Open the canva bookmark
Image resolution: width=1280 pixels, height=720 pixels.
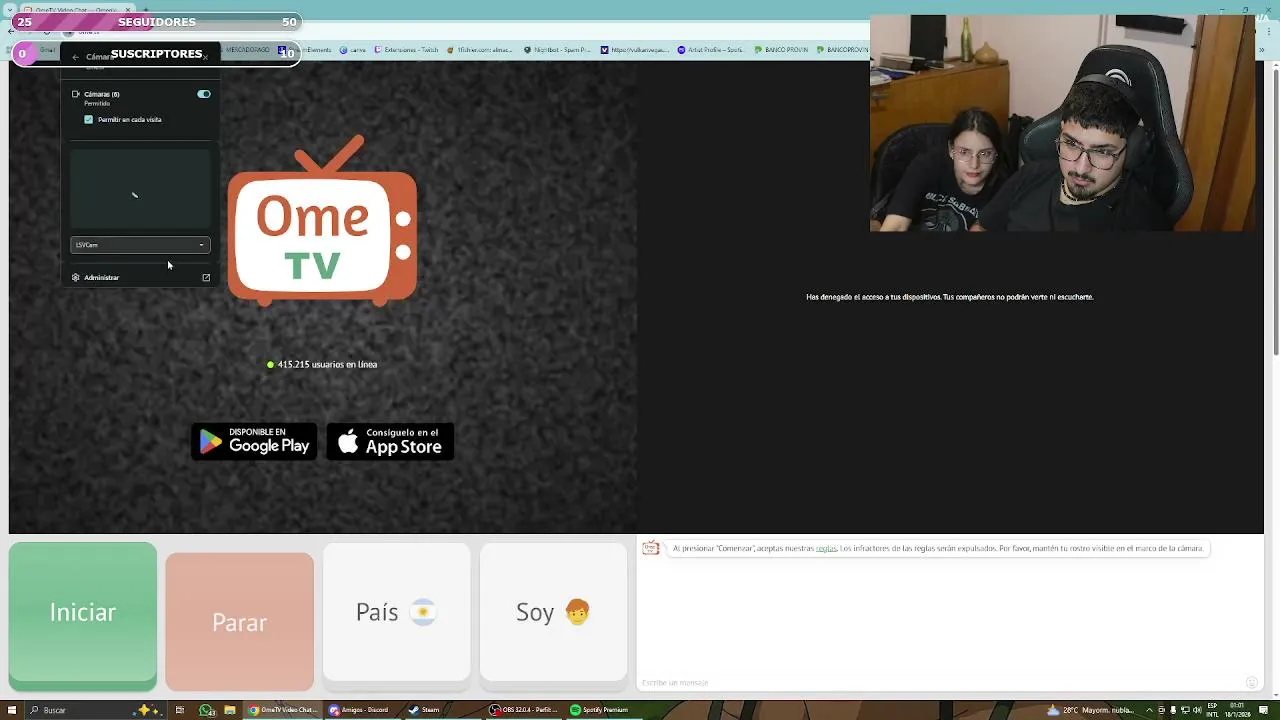[x=353, y=49]
